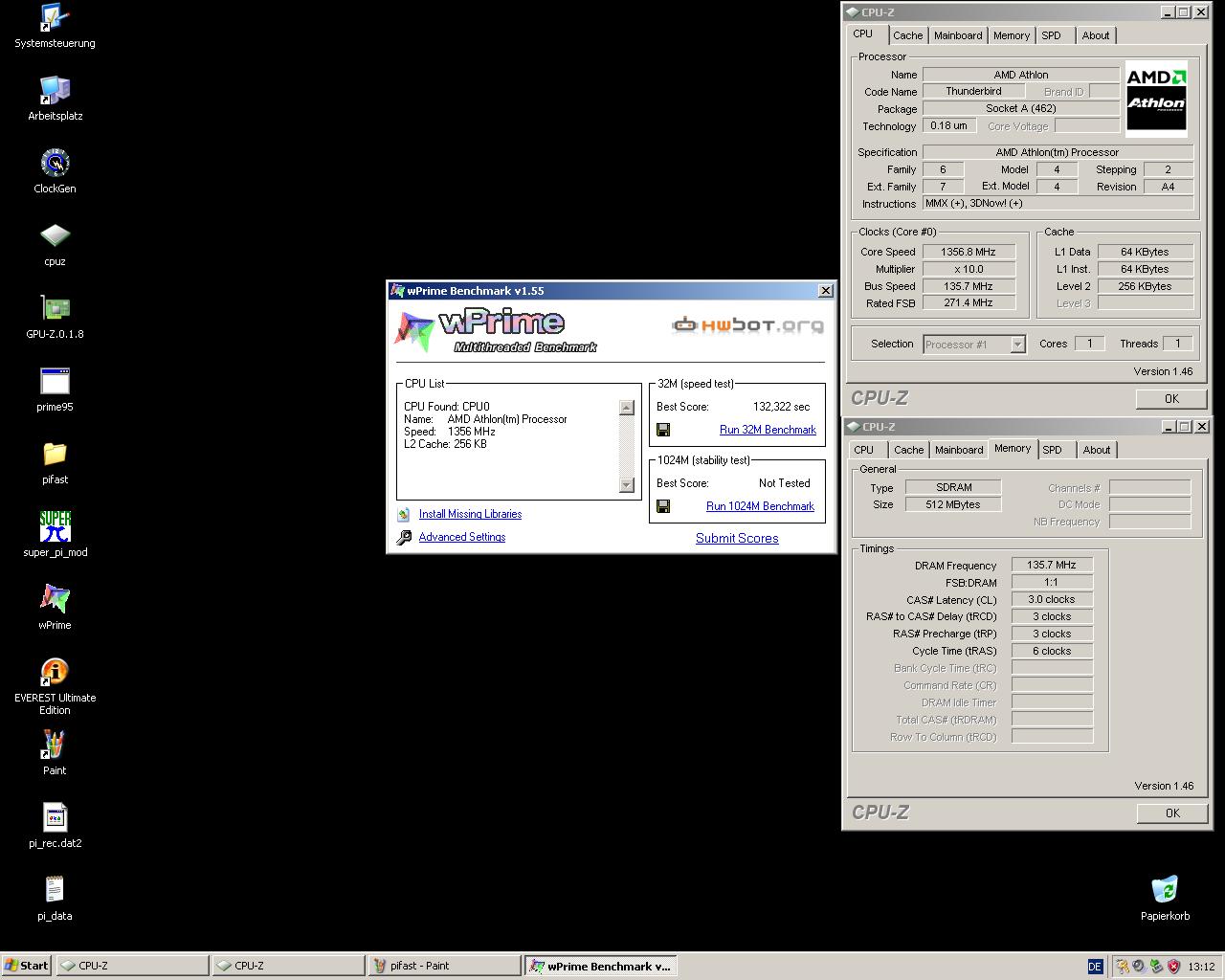
Task: Click the 132,322 sec best score text
Action: coord(781,407)
